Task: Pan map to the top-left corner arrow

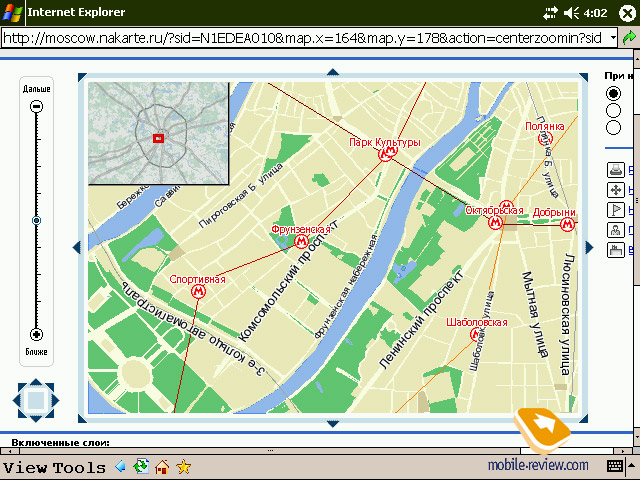Action: (82, 77)
